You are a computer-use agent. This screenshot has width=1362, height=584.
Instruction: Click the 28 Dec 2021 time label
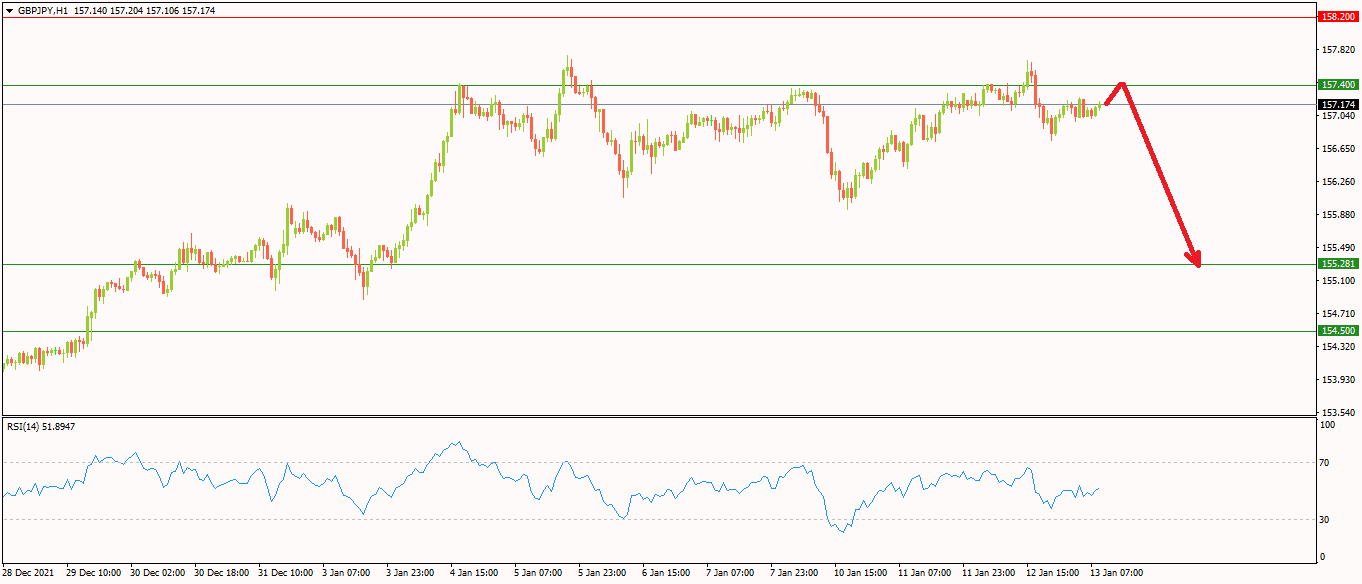tap(26, 573)
